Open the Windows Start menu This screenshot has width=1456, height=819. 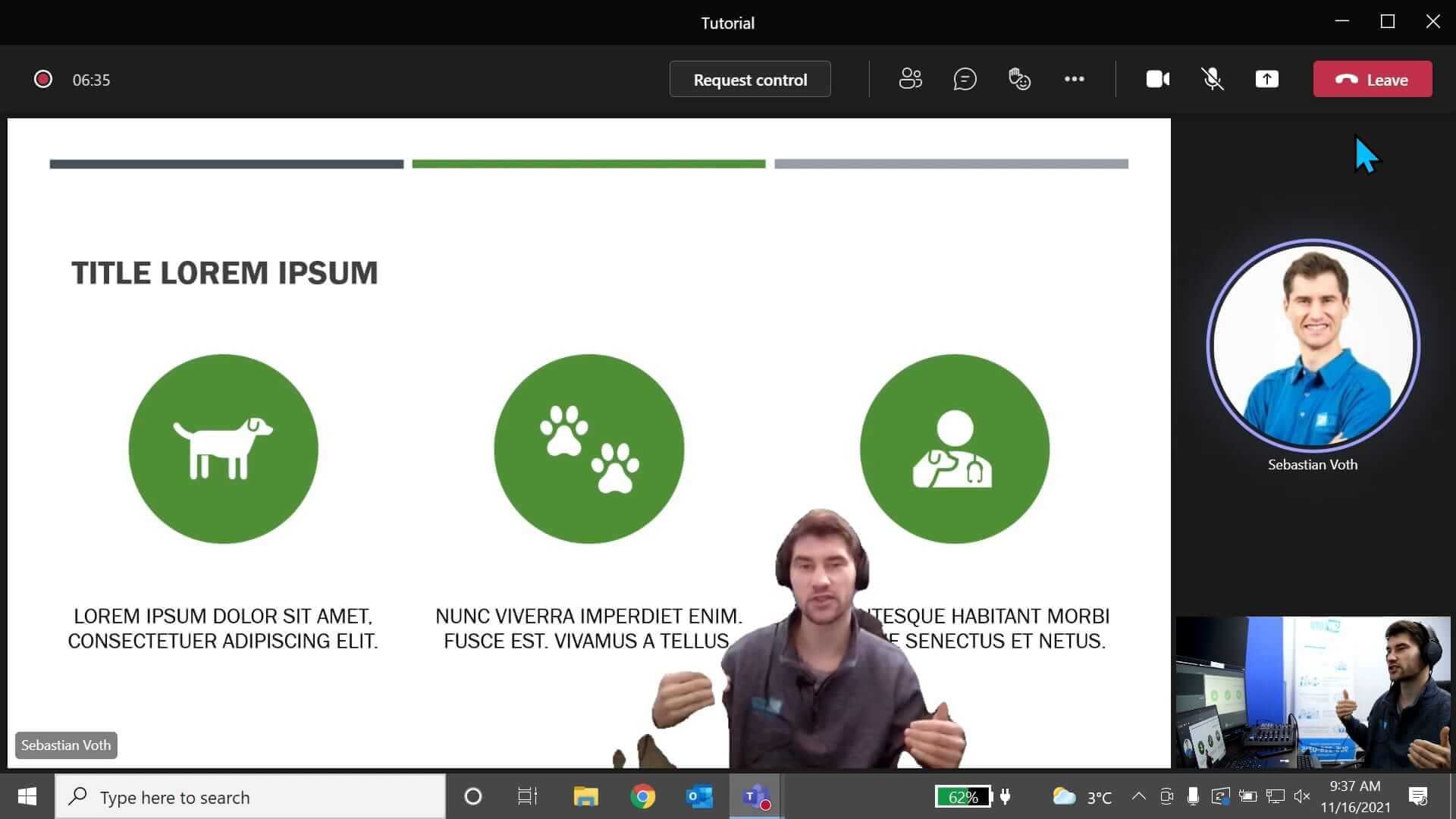click(x=27, y=796)
